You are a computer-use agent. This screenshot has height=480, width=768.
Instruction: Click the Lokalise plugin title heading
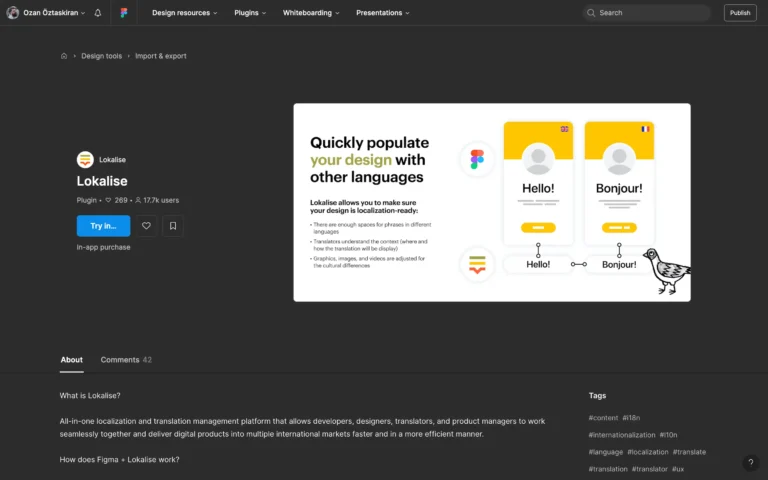click(x=102, y=181)
